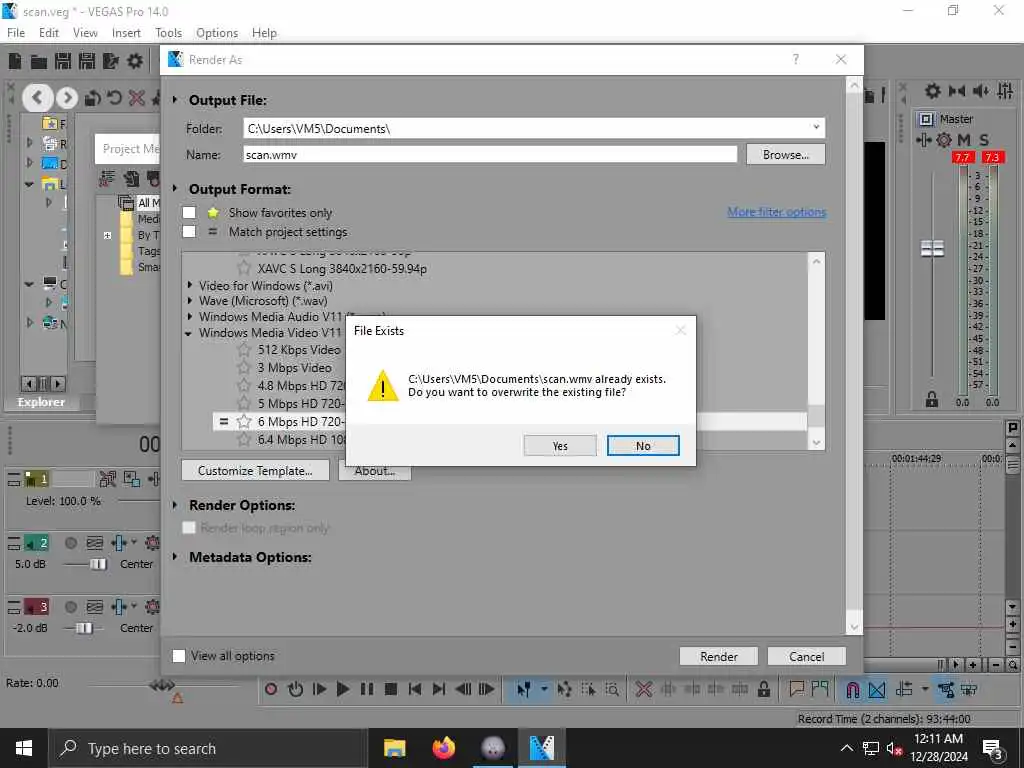Click the Master FX gear icon below Master

tap(944, 139)
